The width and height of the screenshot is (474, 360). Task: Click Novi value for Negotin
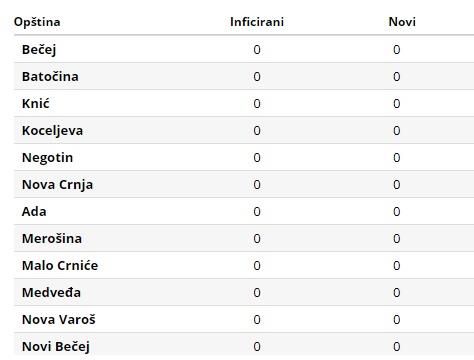pos(396,158)
